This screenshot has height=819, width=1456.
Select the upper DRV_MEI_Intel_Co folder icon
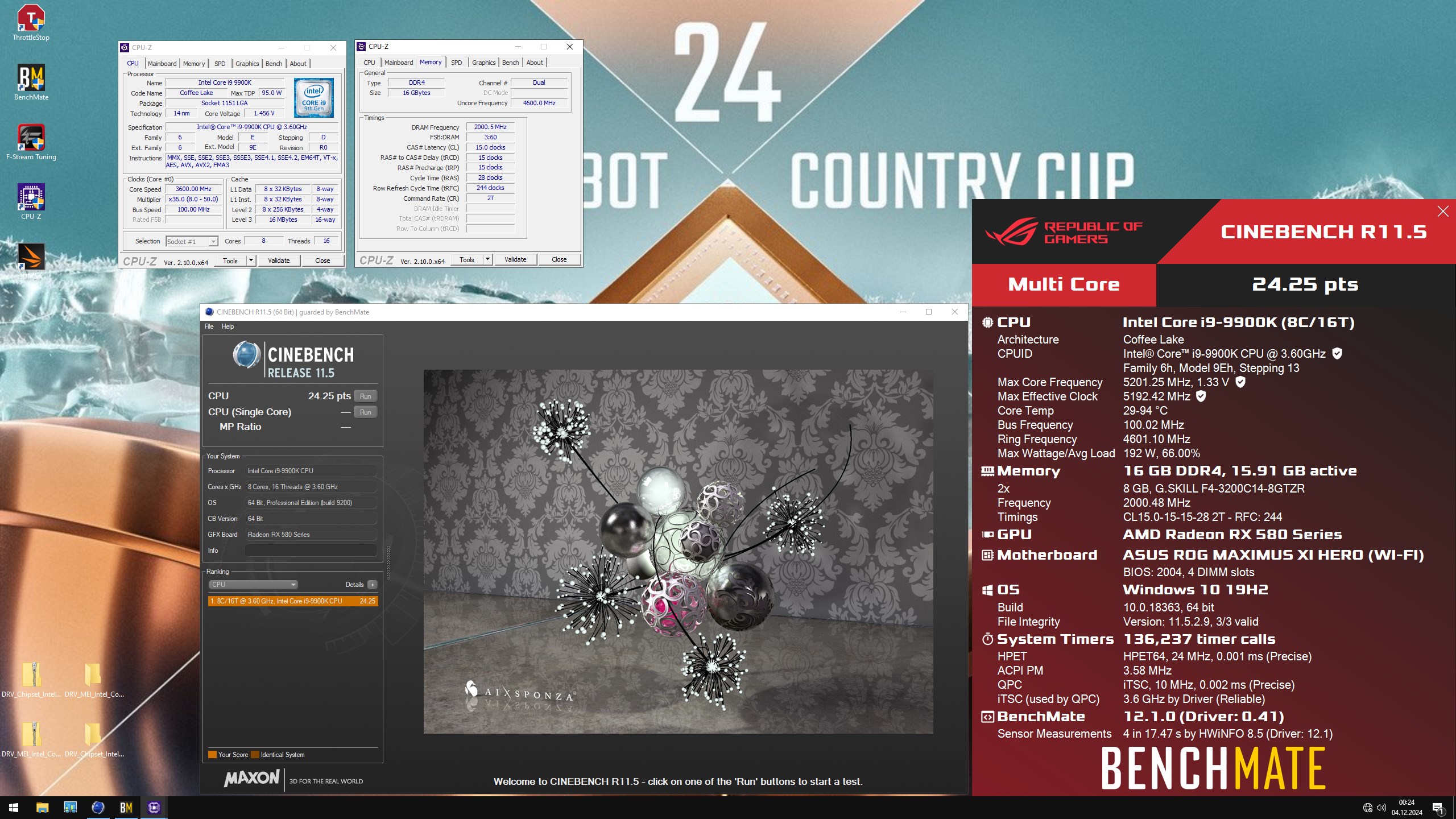click(93, 675)
